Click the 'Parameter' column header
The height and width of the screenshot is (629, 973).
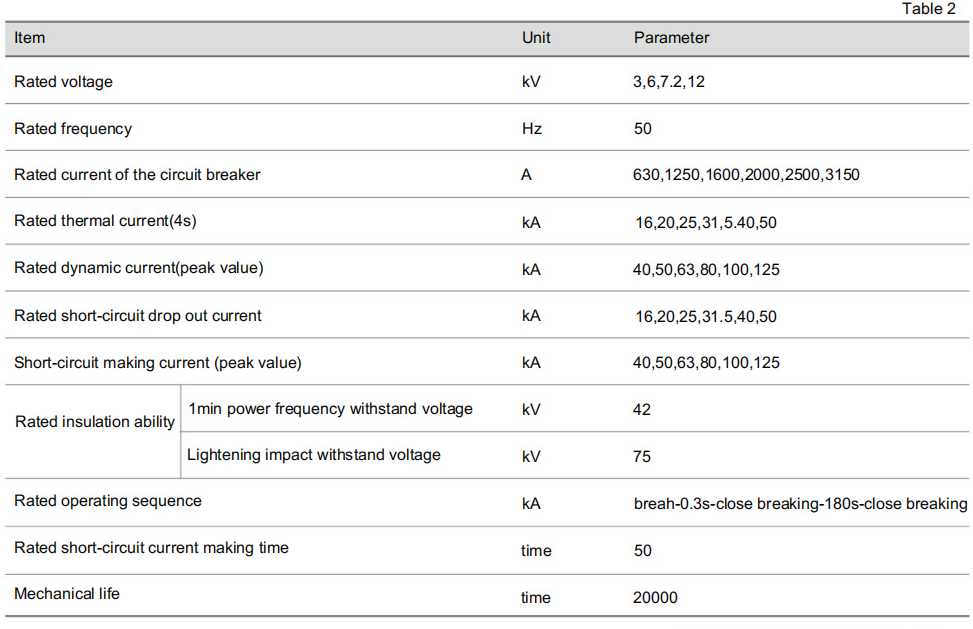point(671,38)
